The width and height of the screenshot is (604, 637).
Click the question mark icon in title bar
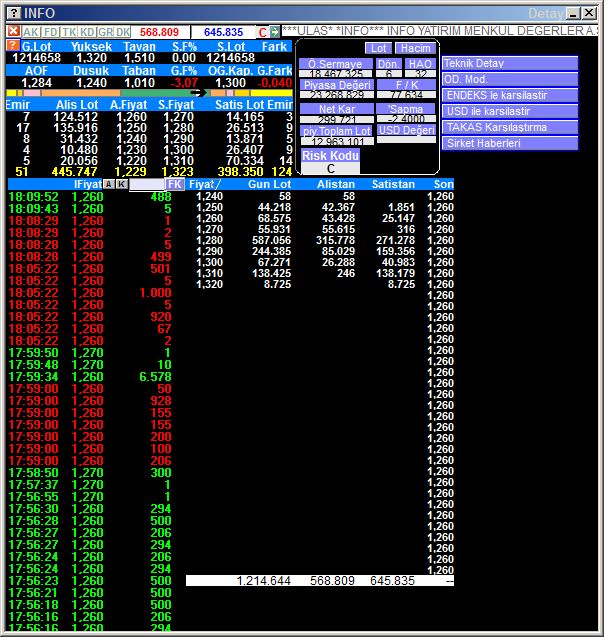14,13
